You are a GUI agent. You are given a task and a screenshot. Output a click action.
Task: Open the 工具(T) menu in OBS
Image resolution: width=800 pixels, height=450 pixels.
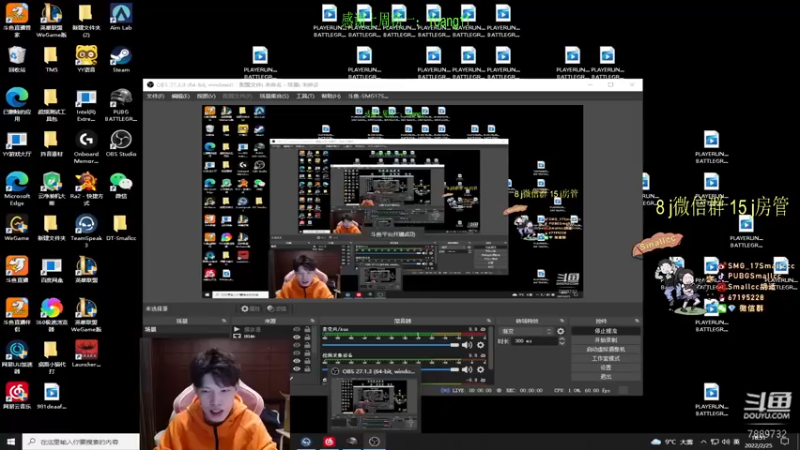[x=305, y=96]
